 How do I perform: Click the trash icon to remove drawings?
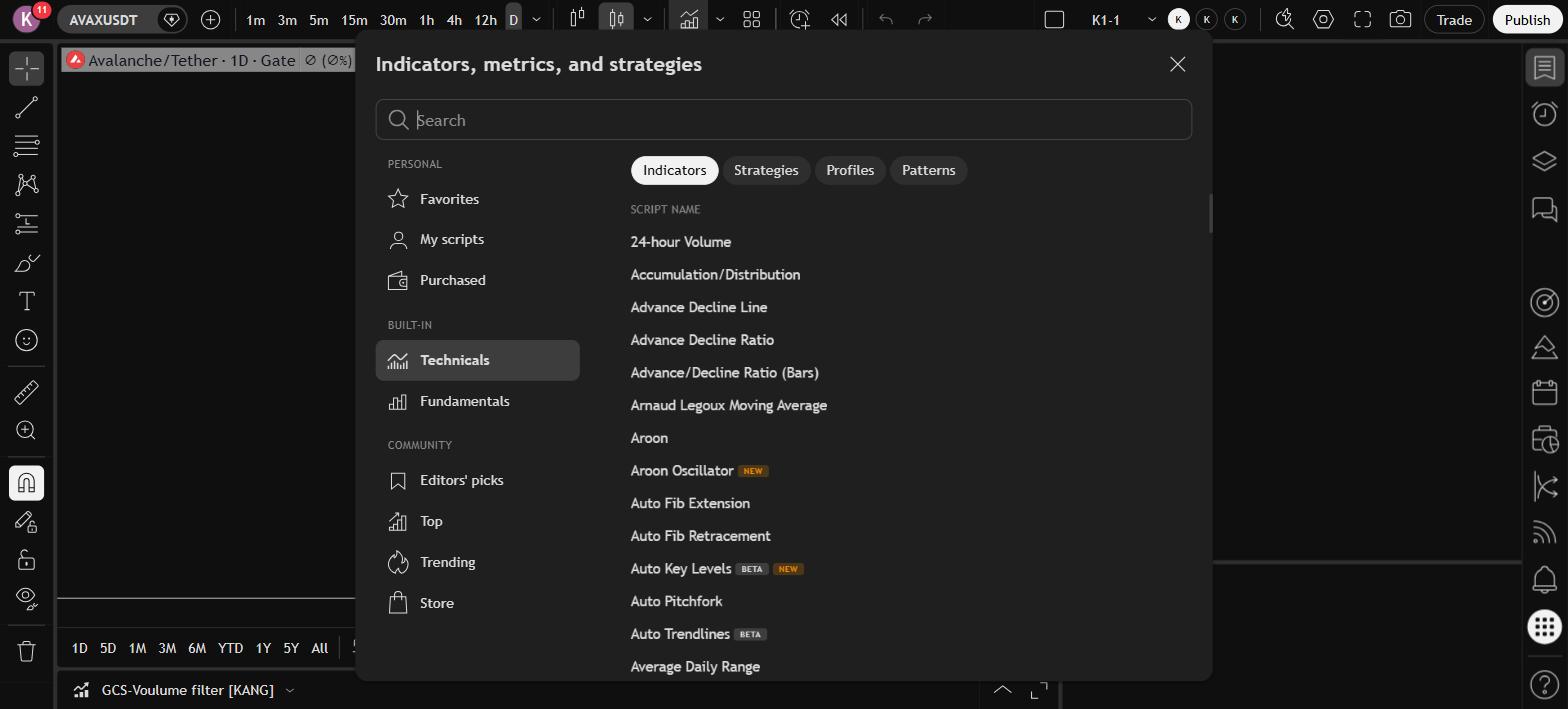[x=26, y=651]
